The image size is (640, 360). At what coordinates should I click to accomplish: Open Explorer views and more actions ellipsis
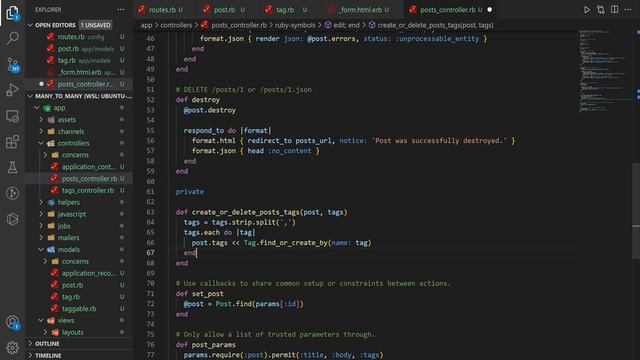pyautogui.click(x=121, y=9)
